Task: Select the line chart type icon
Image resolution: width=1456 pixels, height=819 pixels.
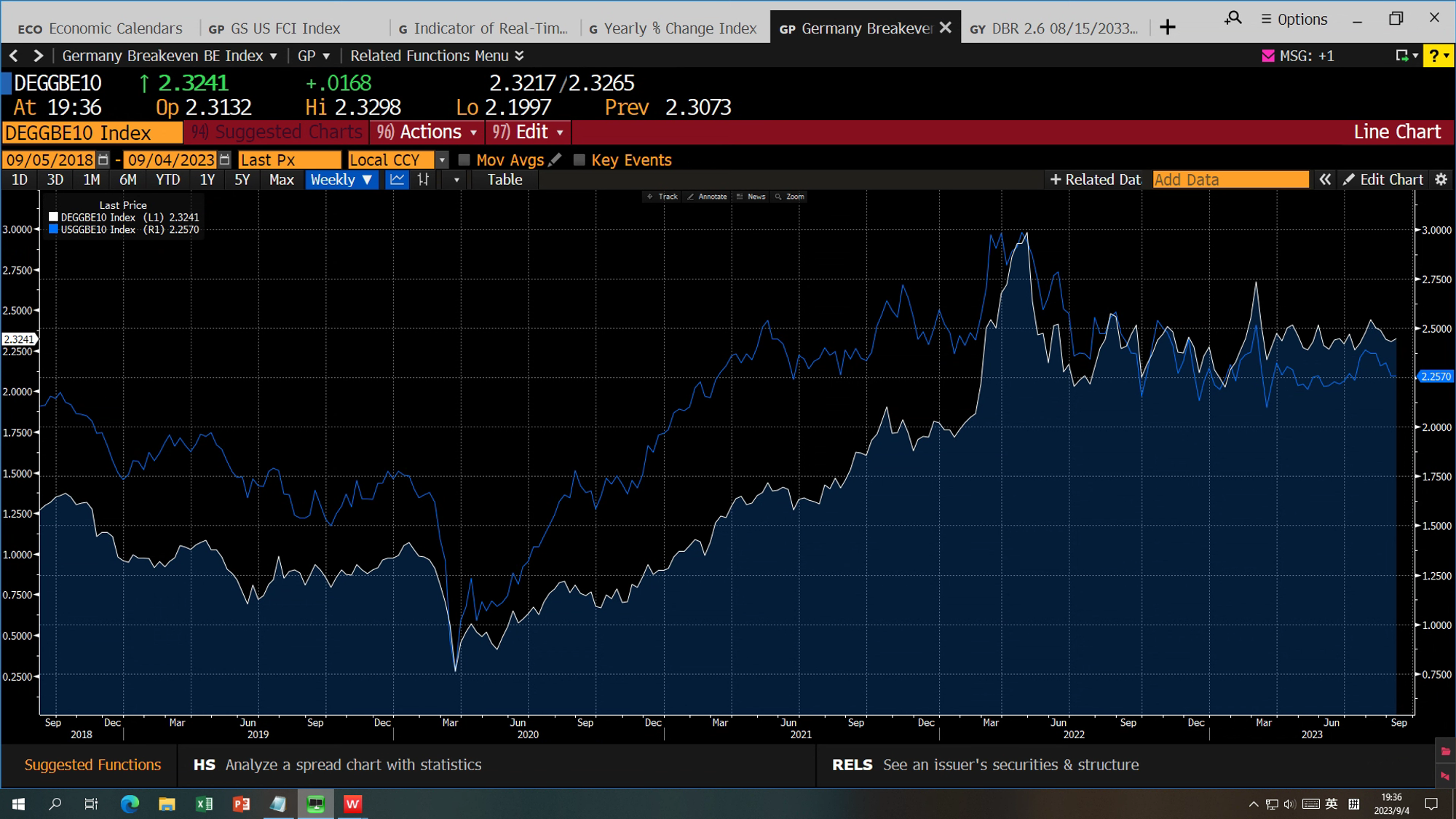Action: (x=397, y=180)
